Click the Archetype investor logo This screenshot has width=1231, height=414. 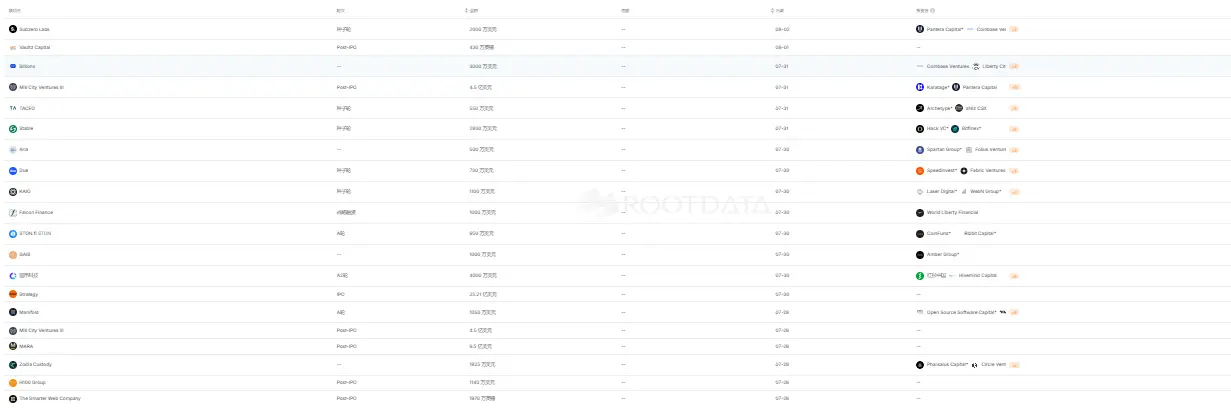(920, 108)
